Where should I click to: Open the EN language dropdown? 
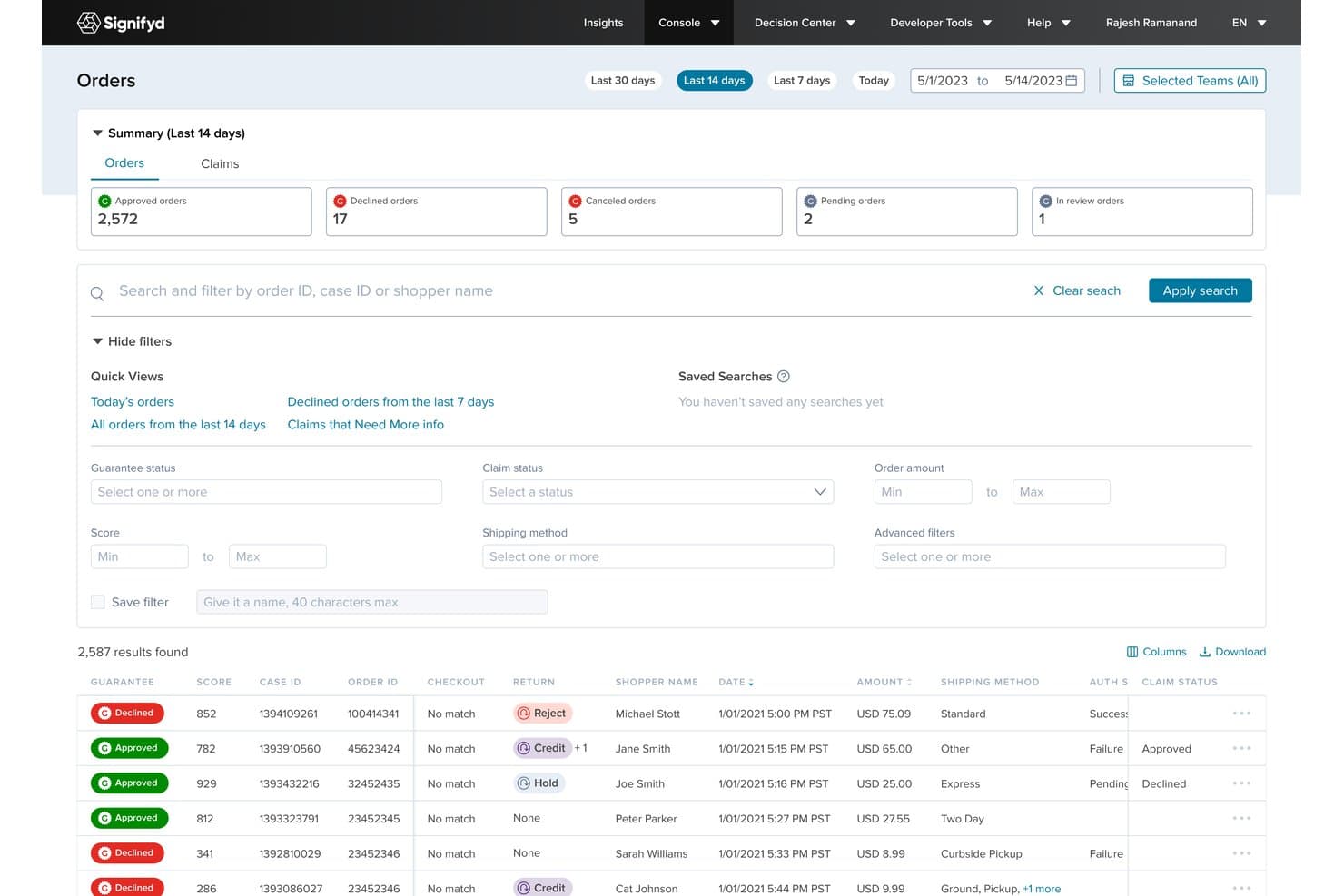[x=1249, y=23]
